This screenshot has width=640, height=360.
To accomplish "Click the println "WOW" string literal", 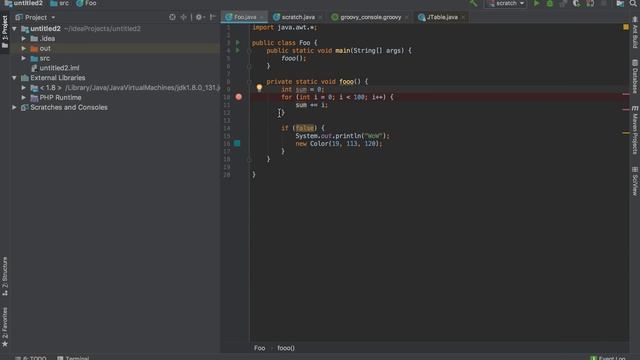I will pos(373,136).
